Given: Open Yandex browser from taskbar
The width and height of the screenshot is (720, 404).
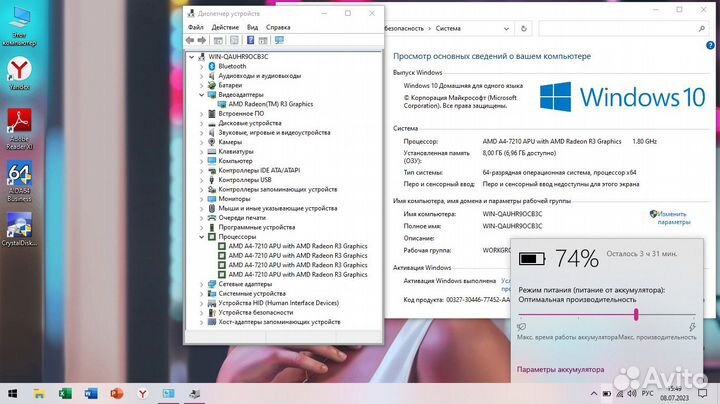Looking at the screenshot, I should pyautogui.click(x=143, y=393).
